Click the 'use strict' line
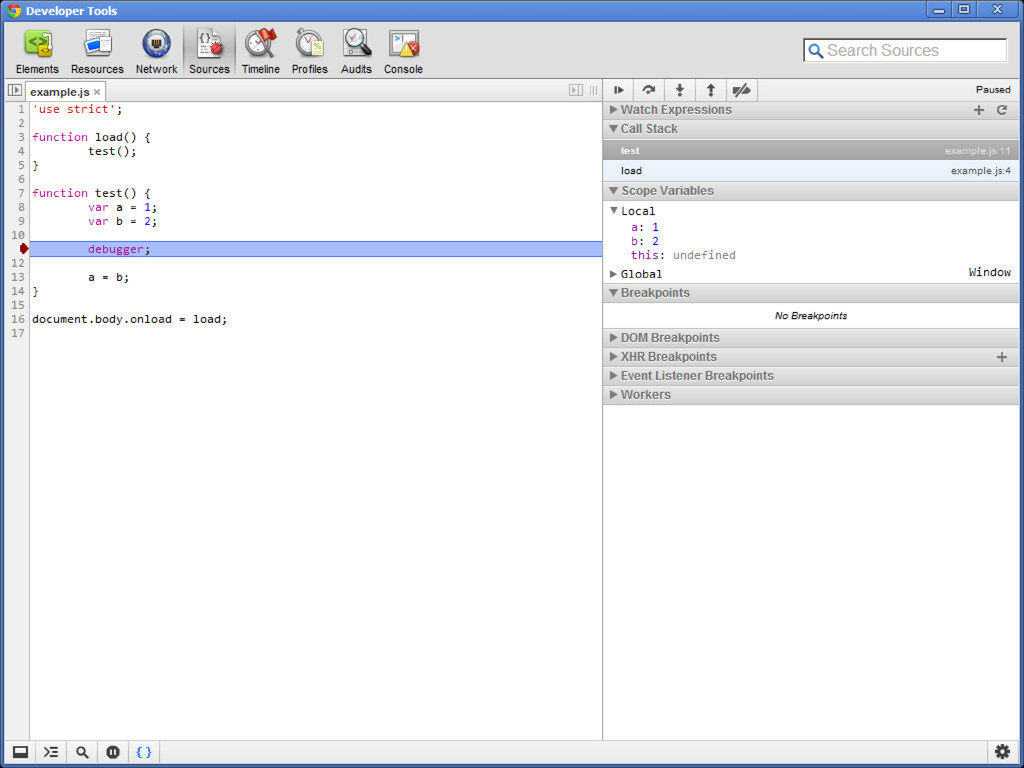 pos(77,109)
